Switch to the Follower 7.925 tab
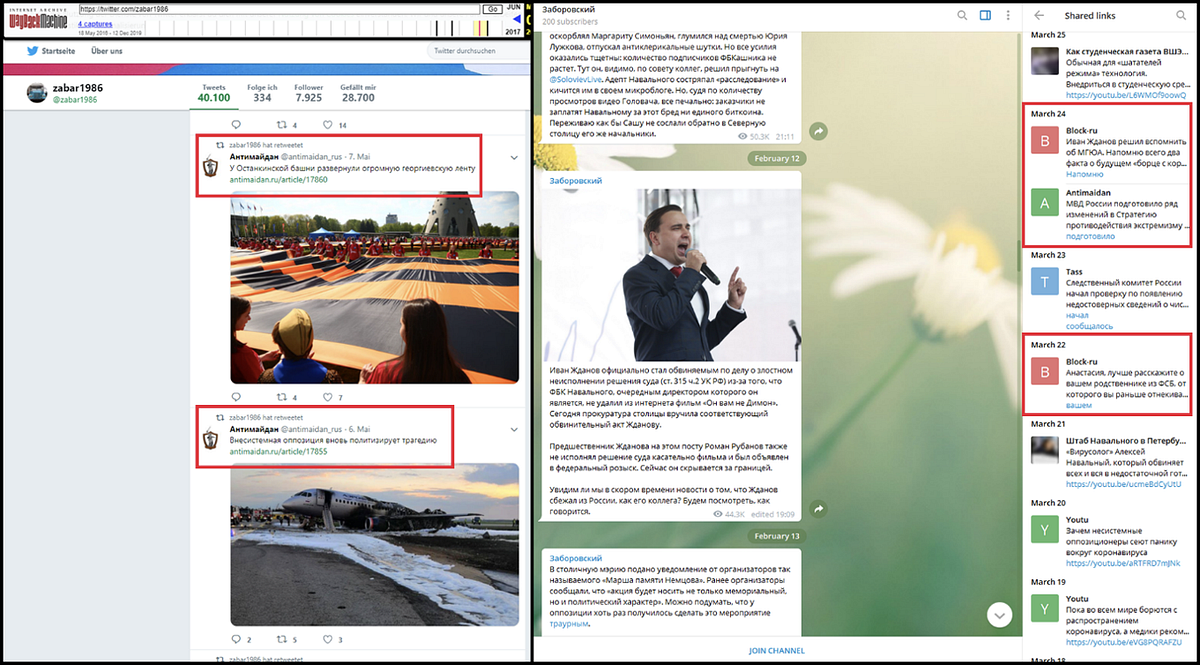Viewport: 1200px width, 665px height. [x=309, y=93]
